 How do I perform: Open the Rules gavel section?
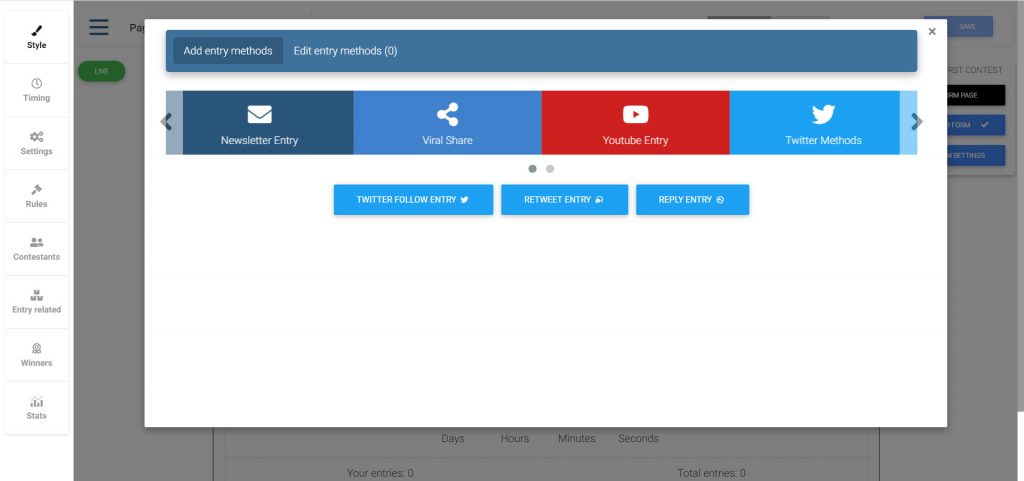tap(36, 196)
